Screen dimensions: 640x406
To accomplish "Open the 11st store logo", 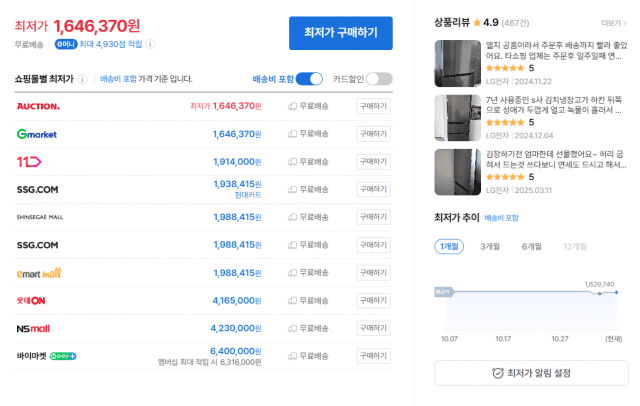I will (x=28, y=161).
